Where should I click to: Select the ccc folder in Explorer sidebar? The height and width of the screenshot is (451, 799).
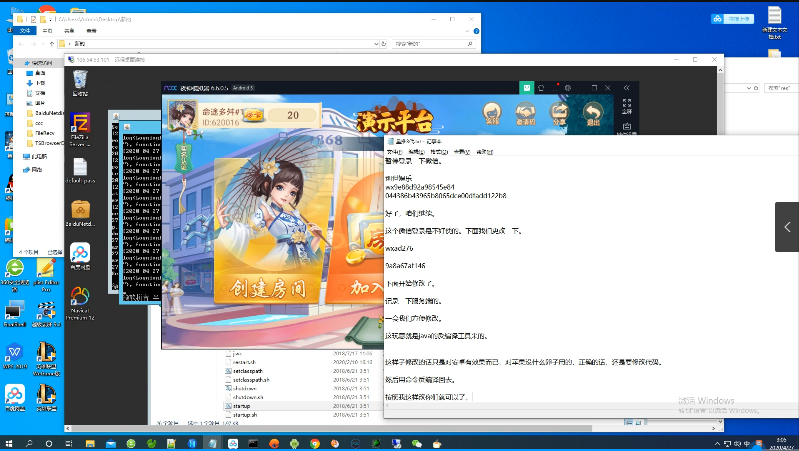pos(35,123)
